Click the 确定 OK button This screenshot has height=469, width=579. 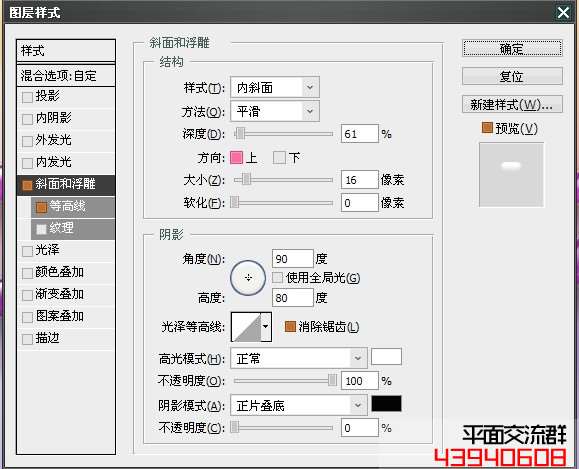[x=512, y=49]
